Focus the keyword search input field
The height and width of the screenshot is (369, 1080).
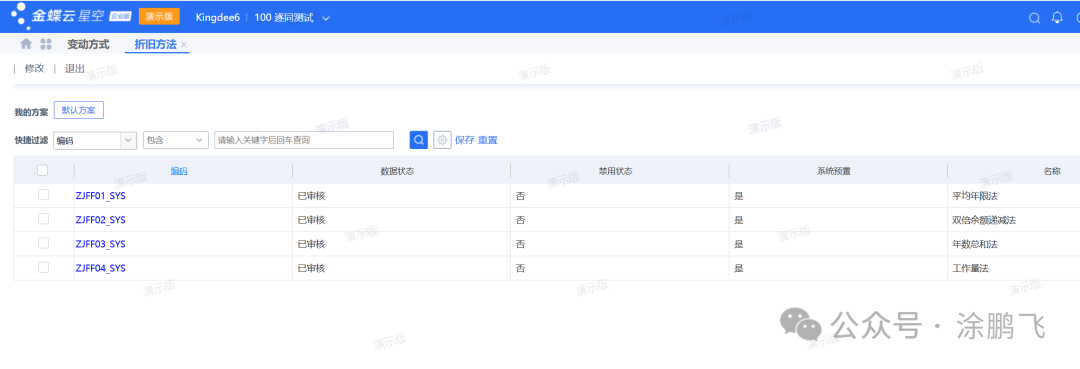point(304,140)
